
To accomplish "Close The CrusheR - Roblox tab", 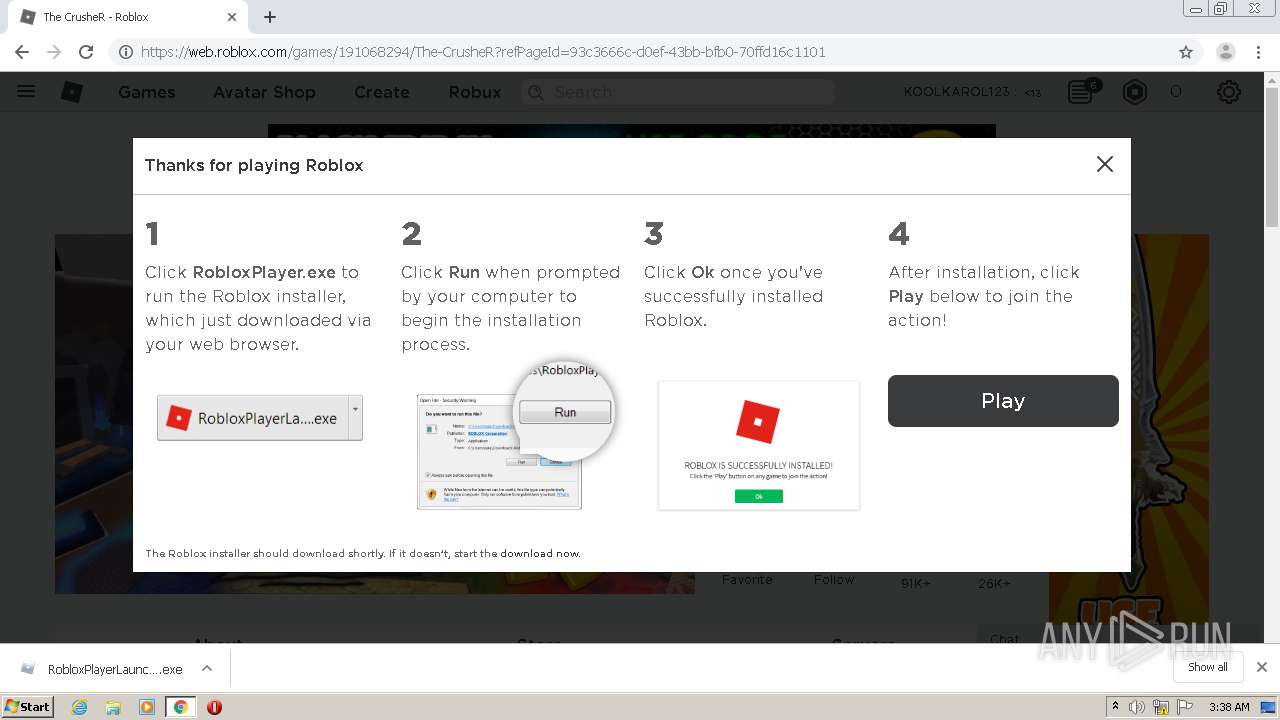I will point(232,17).
